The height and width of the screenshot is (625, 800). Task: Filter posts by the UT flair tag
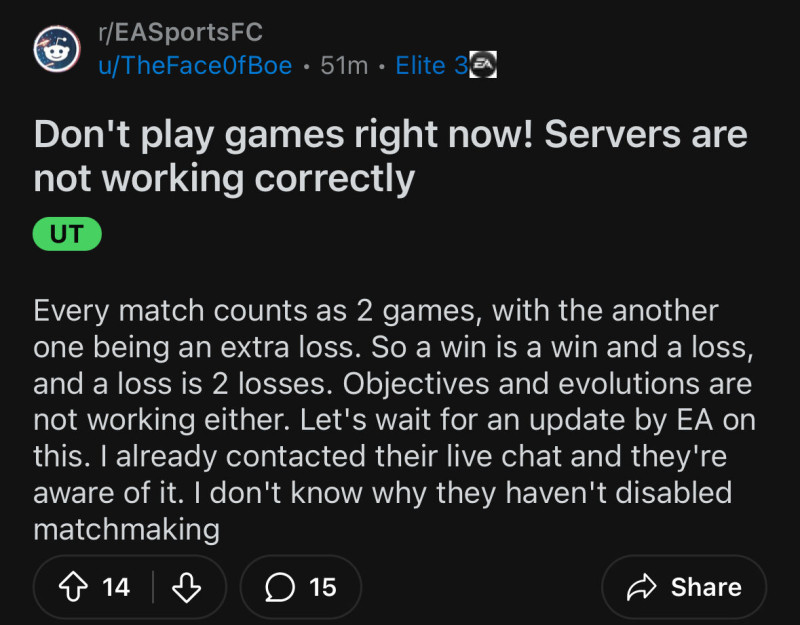click(x=67, y=235)
